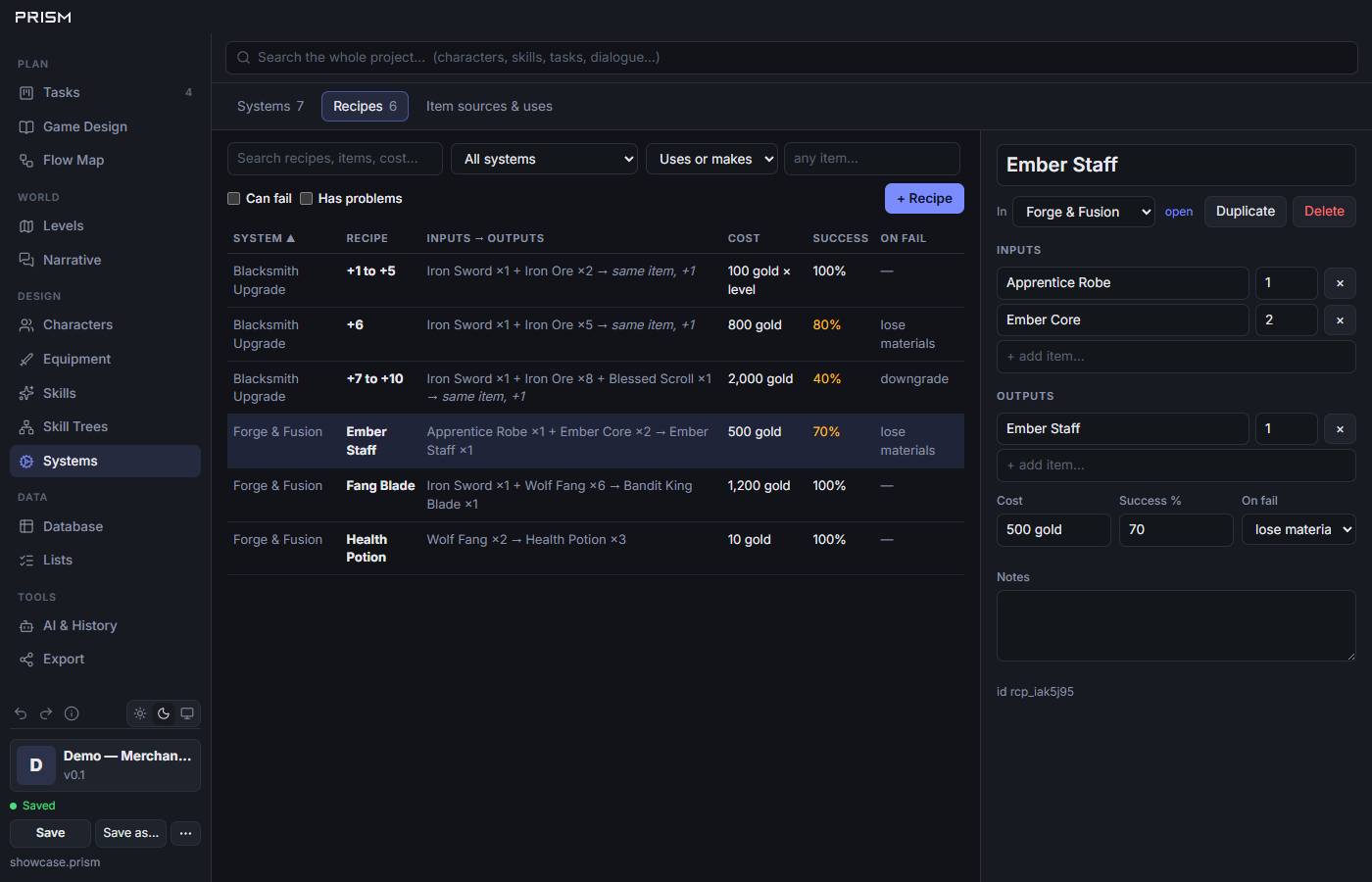Switch to the Systems 7 tab

tap(270, 106)
